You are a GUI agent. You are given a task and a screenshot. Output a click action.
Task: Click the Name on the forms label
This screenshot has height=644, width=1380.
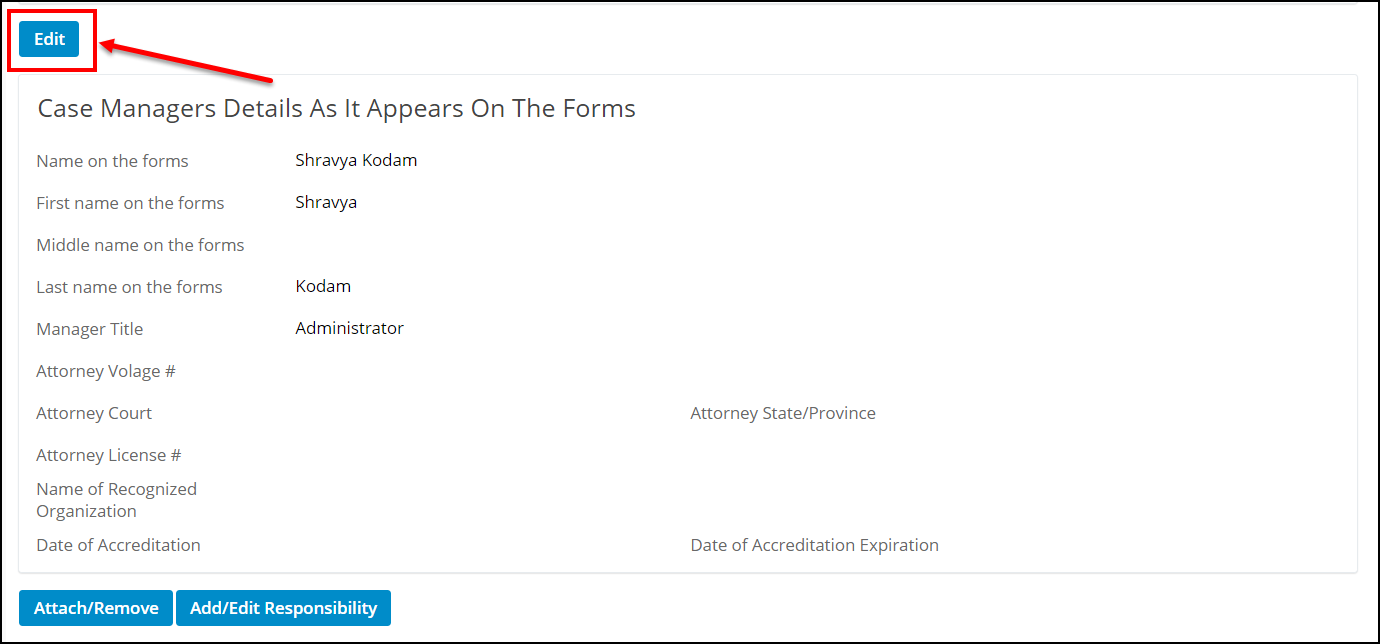[111, 160]
